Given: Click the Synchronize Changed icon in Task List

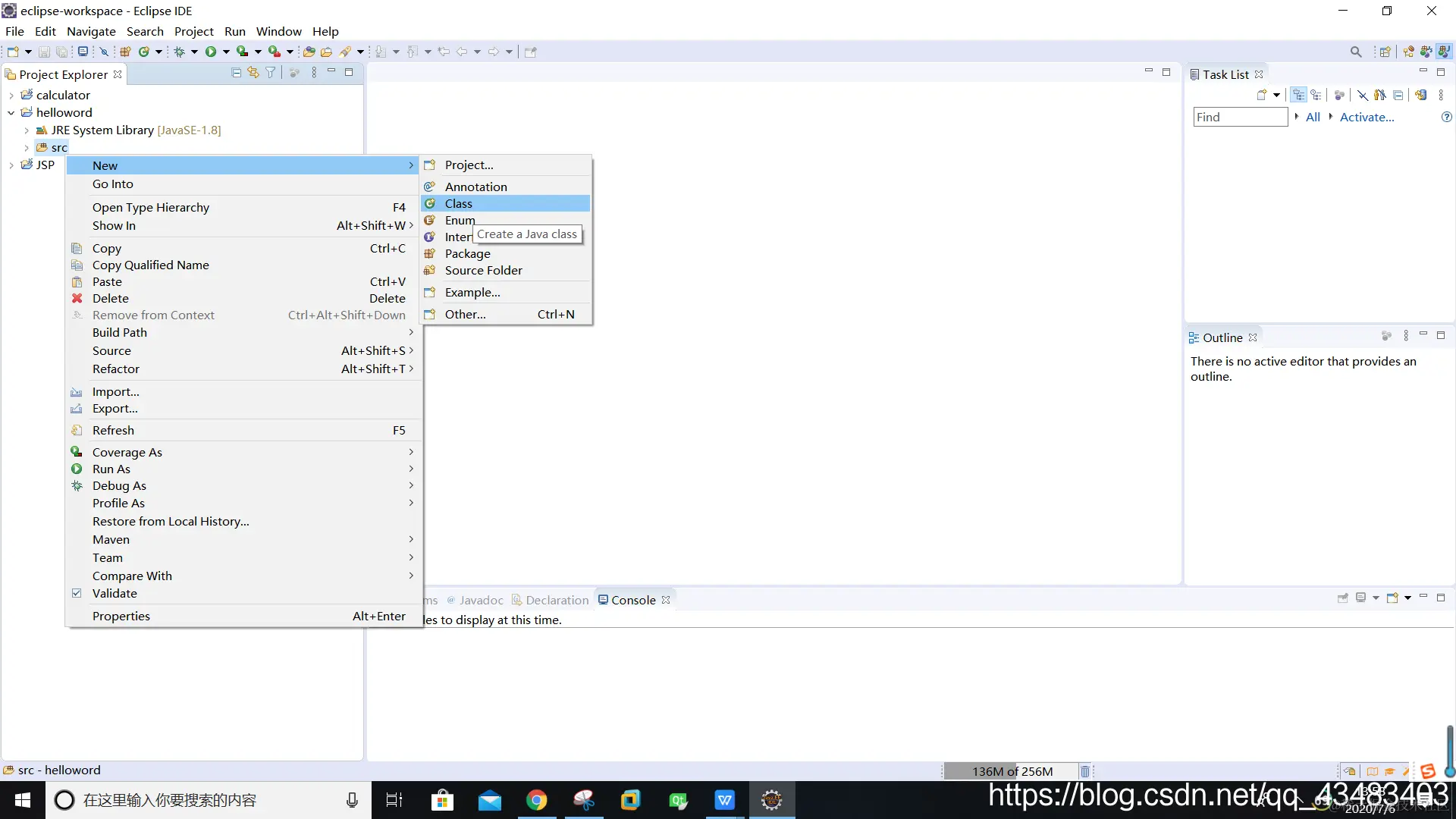Looking at the screenshot, I should pos(1420,95).
